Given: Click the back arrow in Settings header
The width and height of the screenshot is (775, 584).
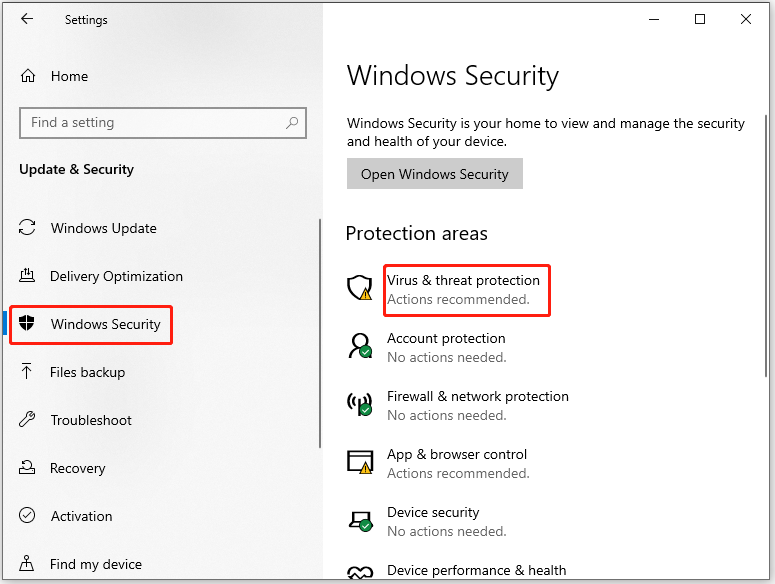Looking at the screenshot, I should pos(27,19).
